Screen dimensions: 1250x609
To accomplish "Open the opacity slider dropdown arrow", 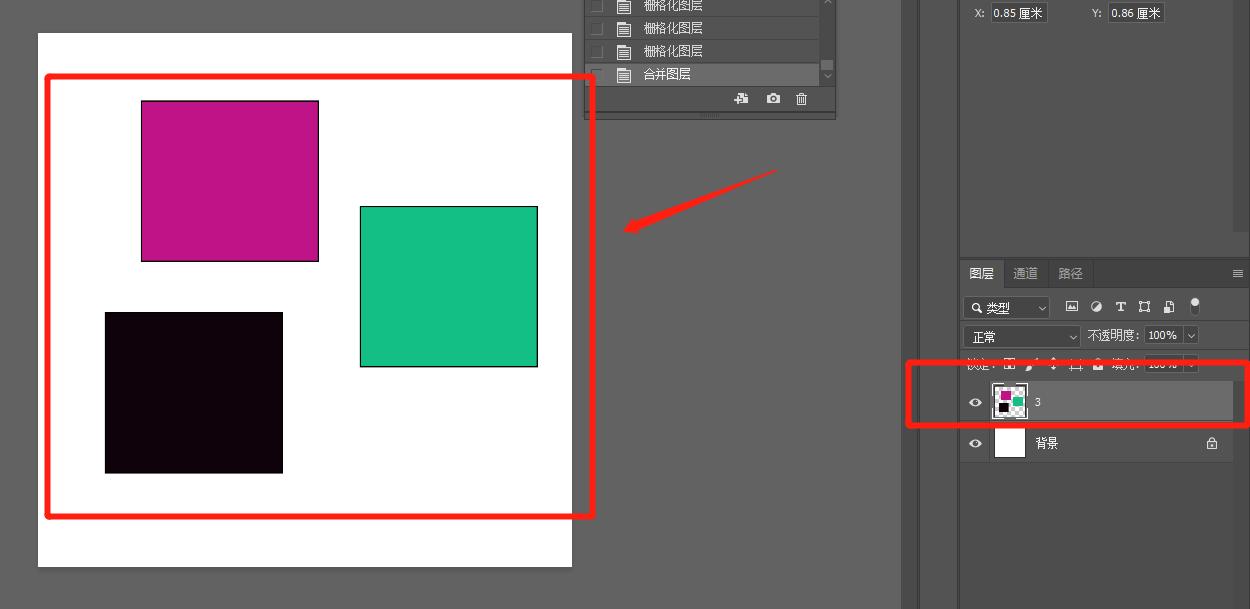I will click(x=1190, y=336).
